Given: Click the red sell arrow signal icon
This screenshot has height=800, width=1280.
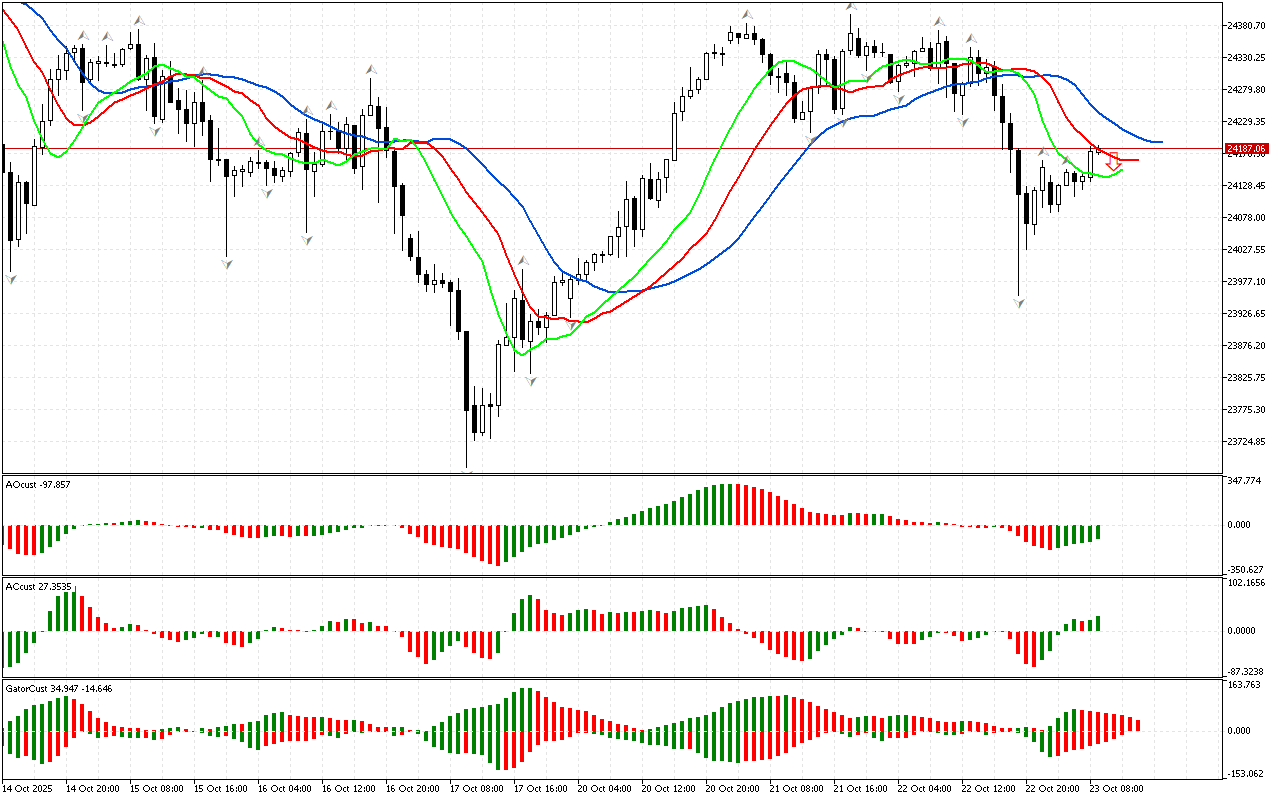Looking at the screenshot, I should (1112, 161).
